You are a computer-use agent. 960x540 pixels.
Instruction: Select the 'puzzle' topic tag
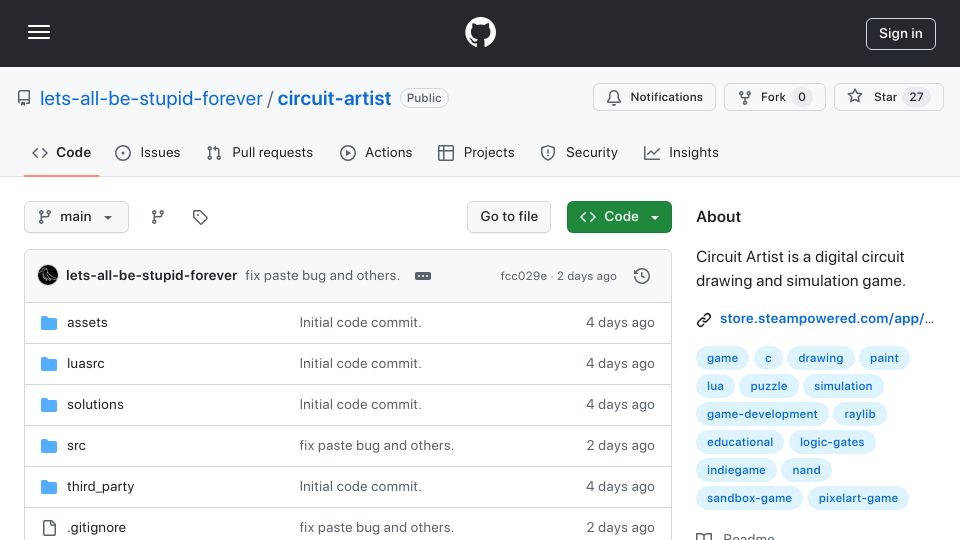[768, 386]
